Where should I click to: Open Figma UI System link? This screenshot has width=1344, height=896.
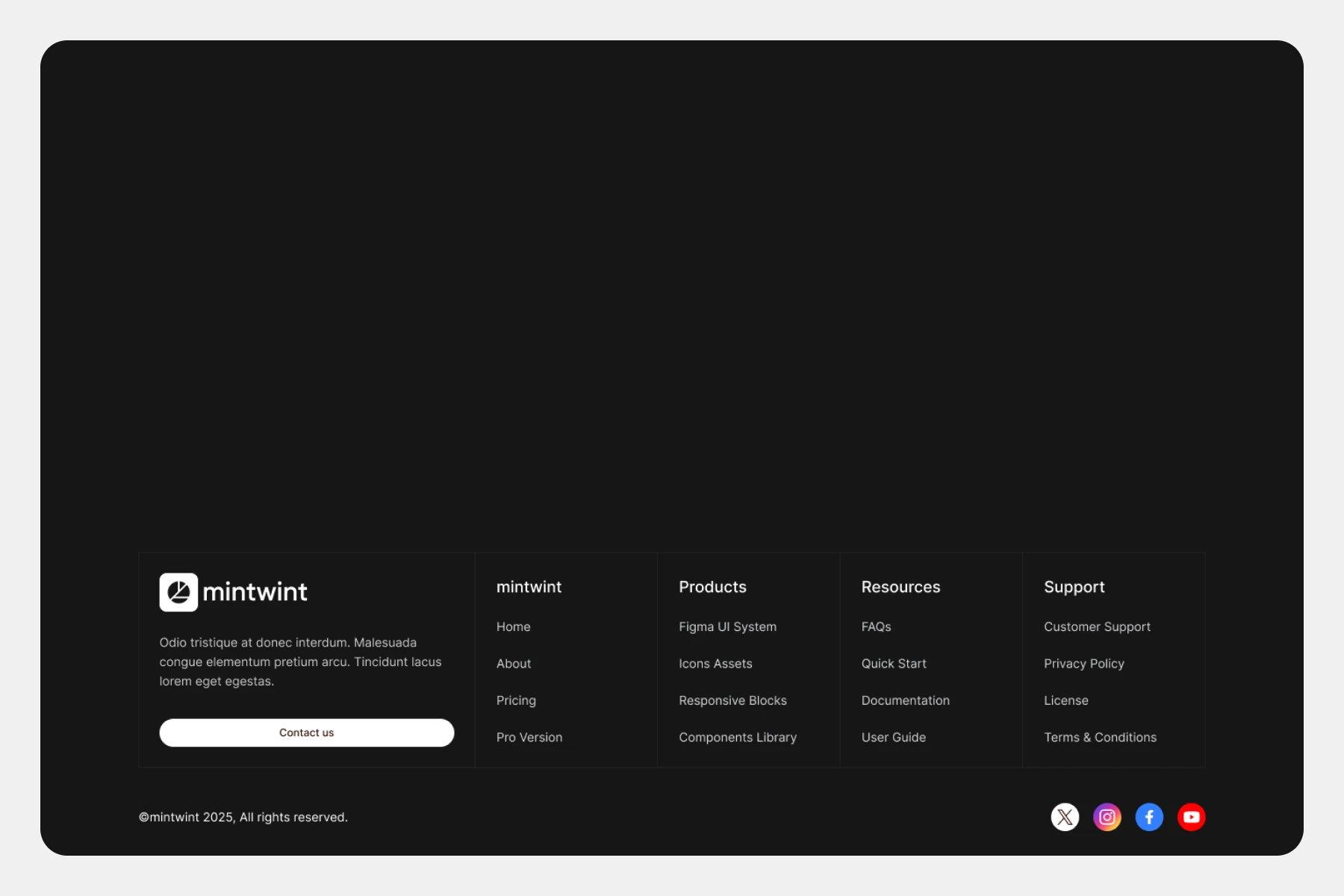coord(727,626)
